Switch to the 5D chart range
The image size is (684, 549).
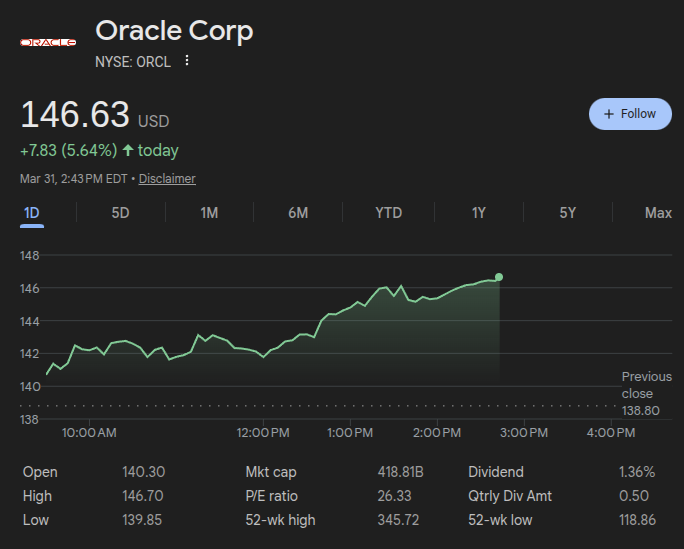pos(120,213)
